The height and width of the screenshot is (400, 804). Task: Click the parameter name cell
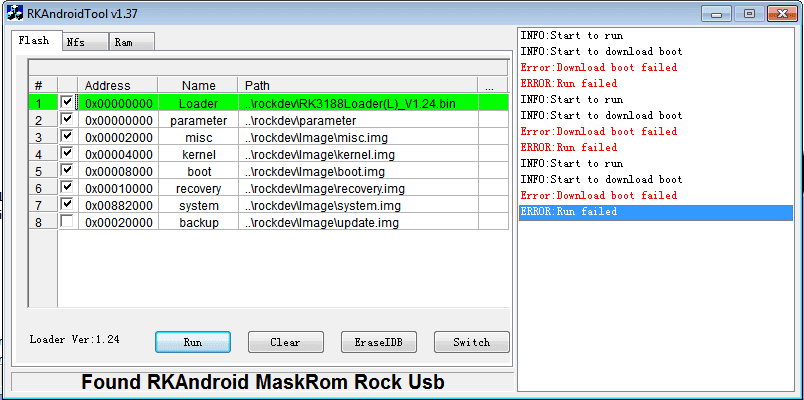coord(198,121)
